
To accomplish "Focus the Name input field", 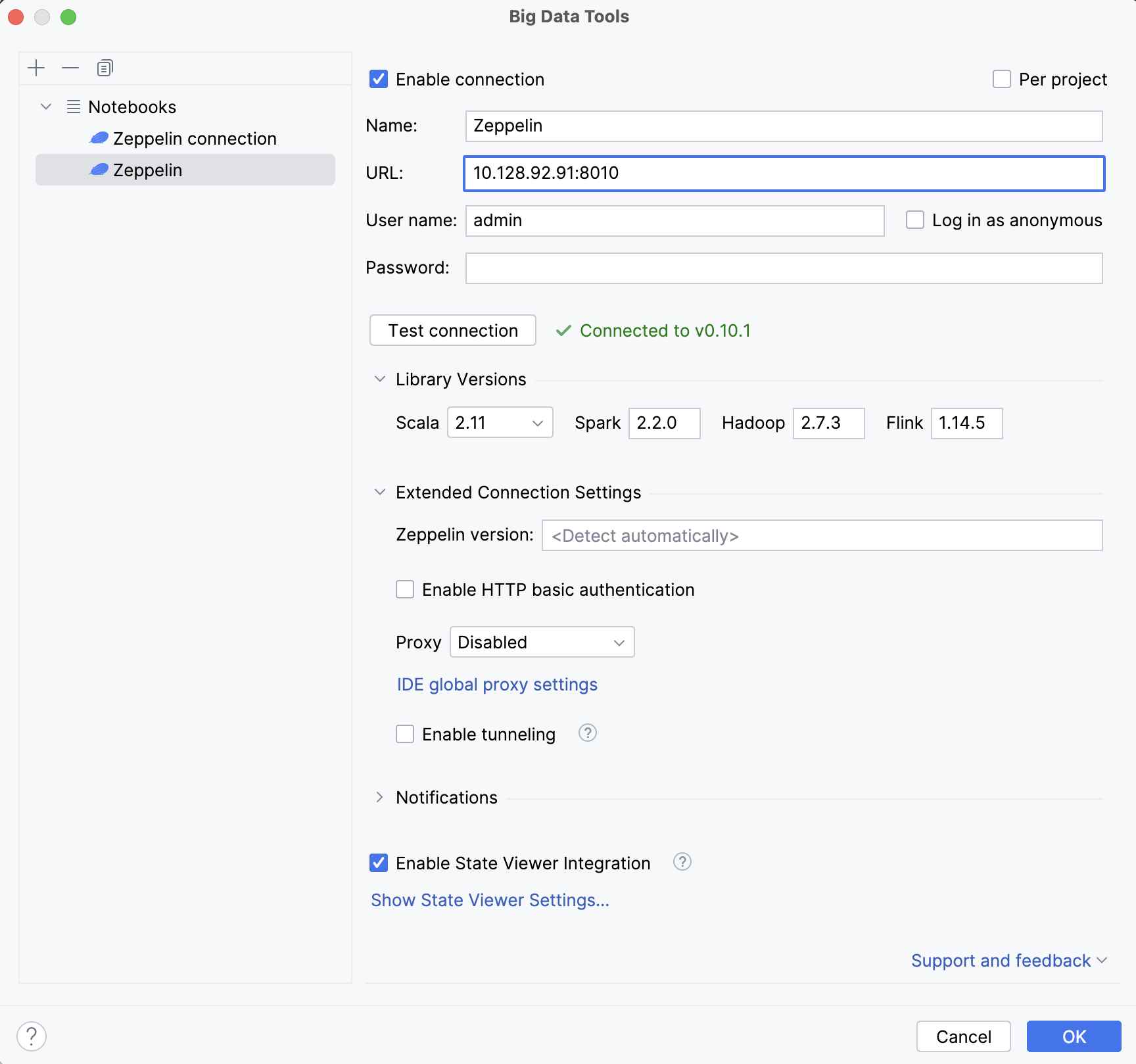I will tap(784, 126).
